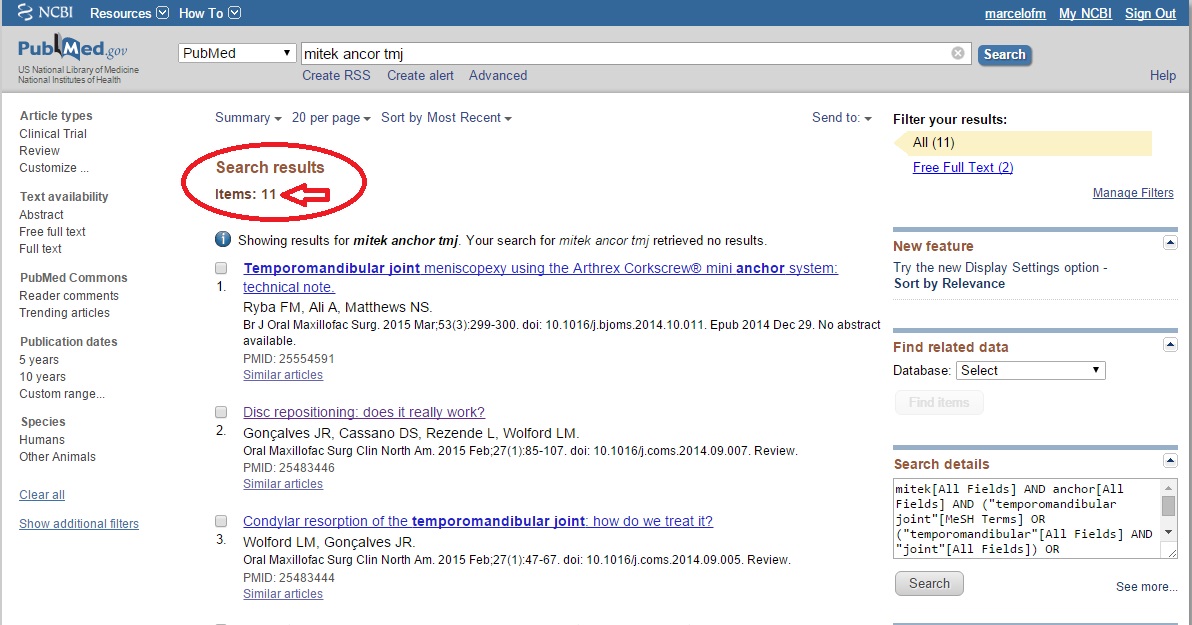Collapse the Search details panel

pyautogui.click(x=1170, y=462)
